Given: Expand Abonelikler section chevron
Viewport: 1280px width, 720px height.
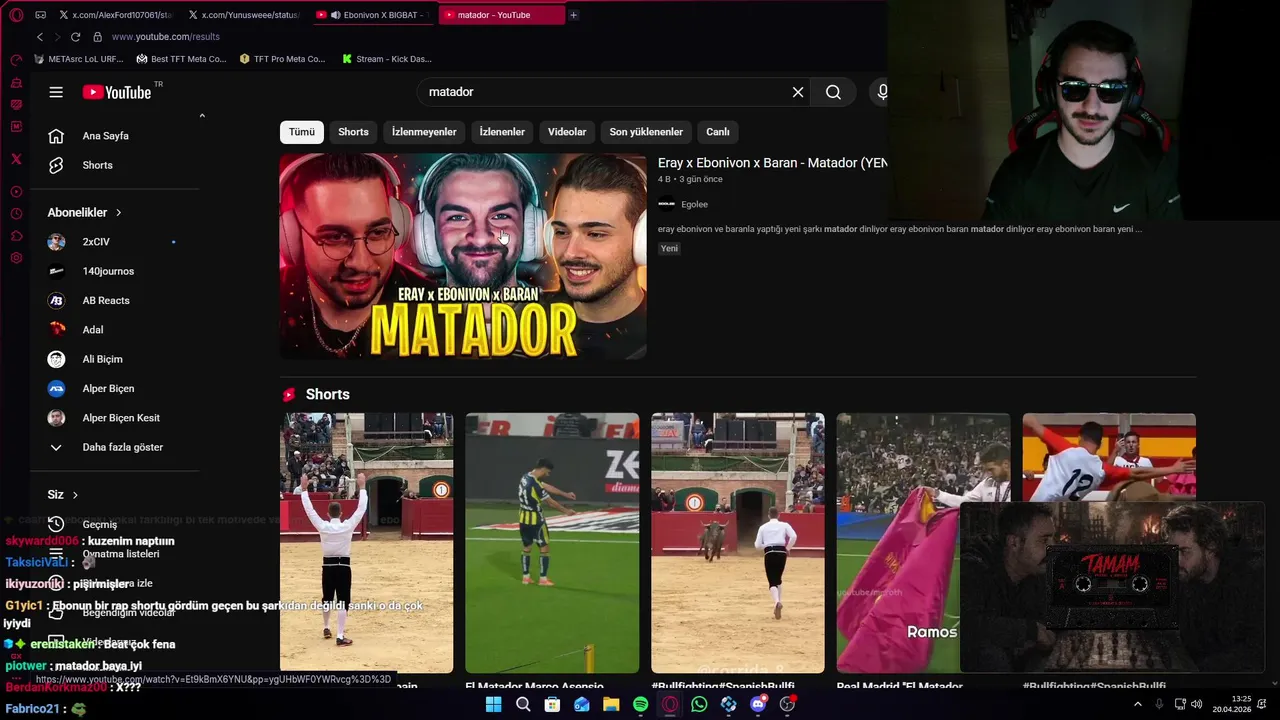Looking at the screenshot, I should [118, 213].
